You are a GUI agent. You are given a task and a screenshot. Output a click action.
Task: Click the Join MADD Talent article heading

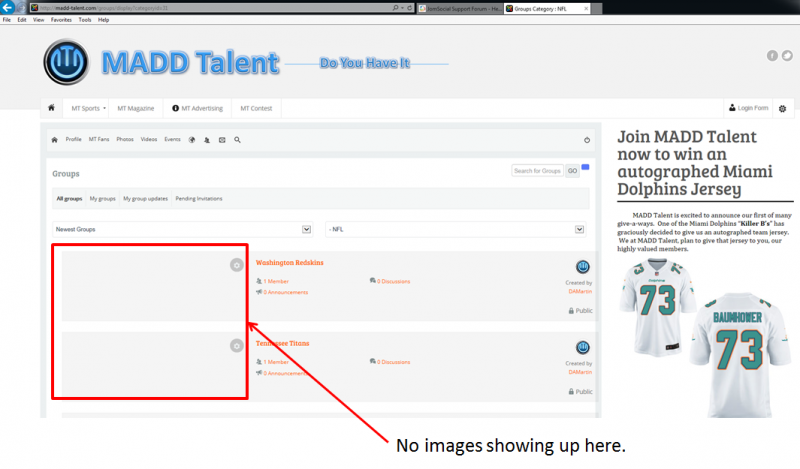point(695,162)
